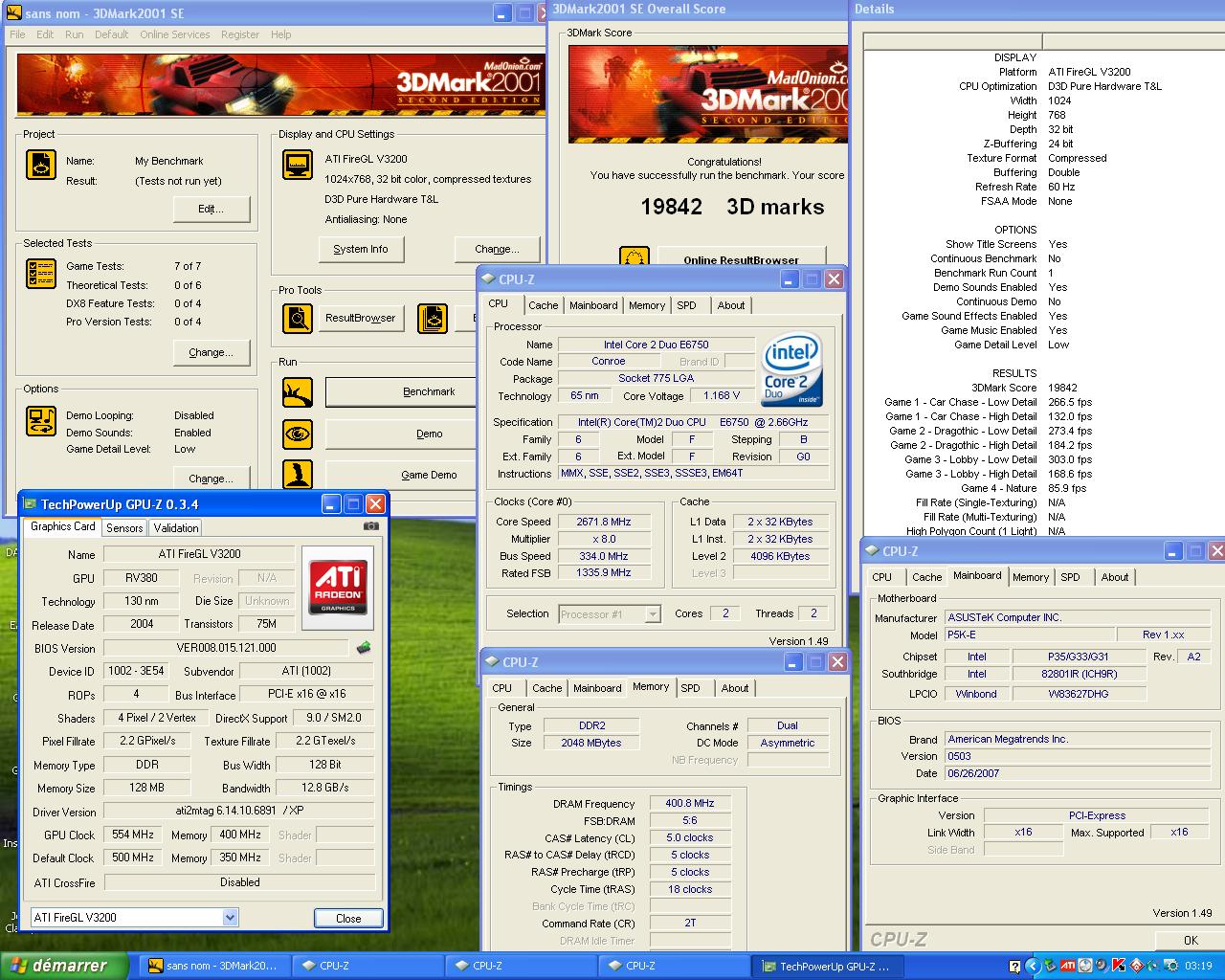Click the monitor icon in Display and CPU Settings
1225x980 pixels.
[298, 164]
